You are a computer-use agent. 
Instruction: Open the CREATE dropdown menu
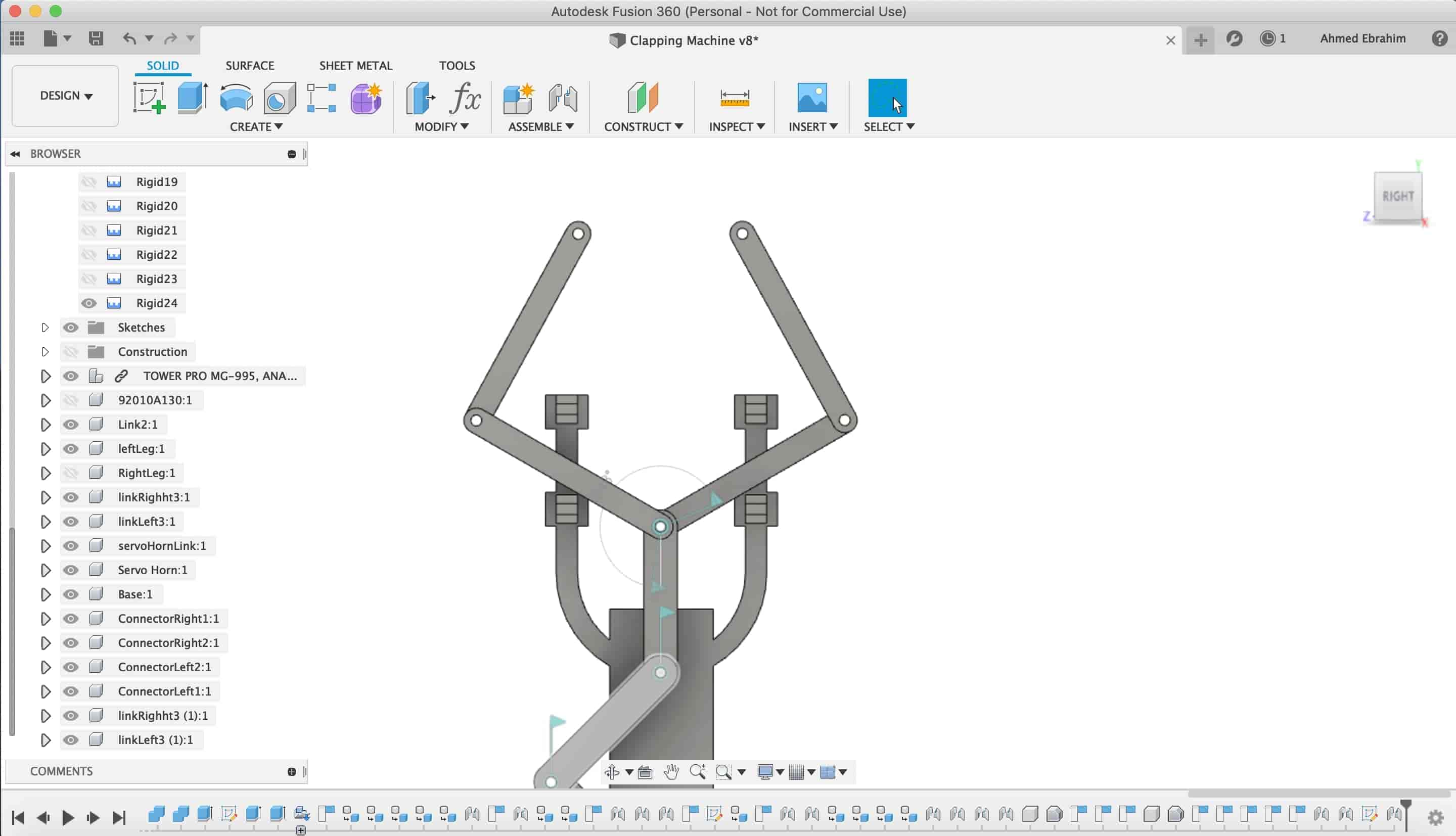(x=256, y=126)
